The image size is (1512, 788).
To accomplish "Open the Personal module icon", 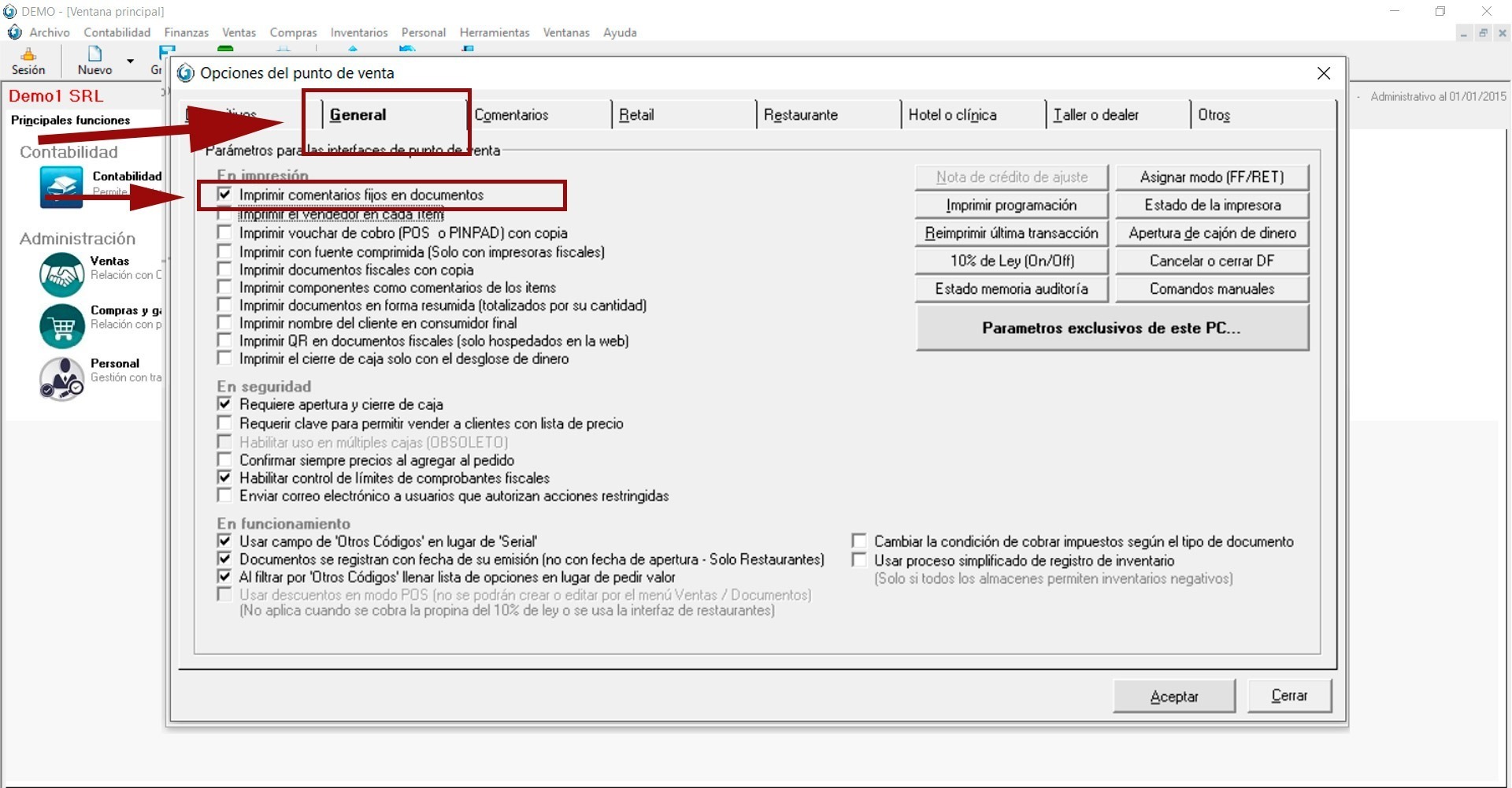I will 61,378.
